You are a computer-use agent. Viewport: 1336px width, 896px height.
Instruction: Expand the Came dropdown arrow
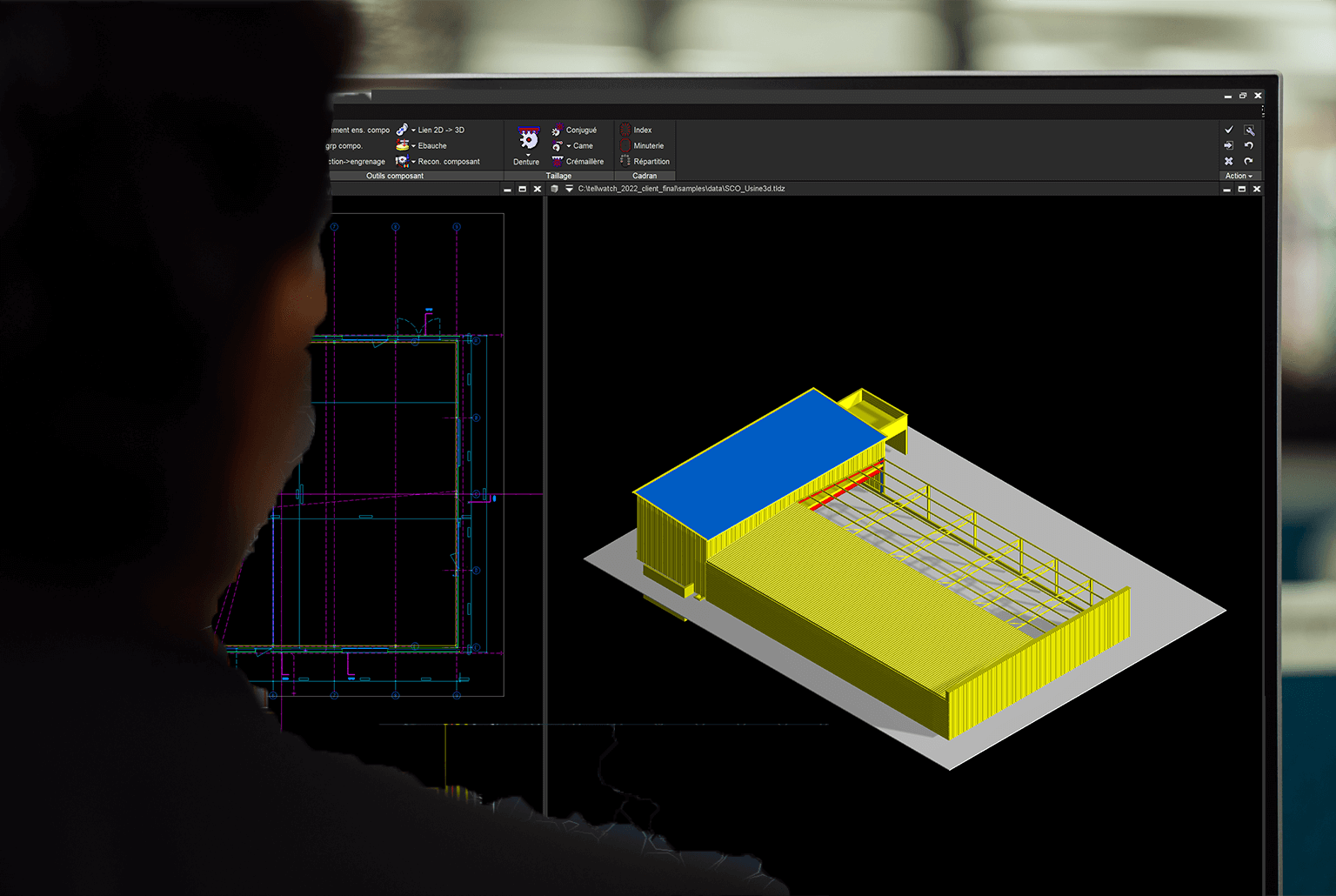click(x=569, y=146)
